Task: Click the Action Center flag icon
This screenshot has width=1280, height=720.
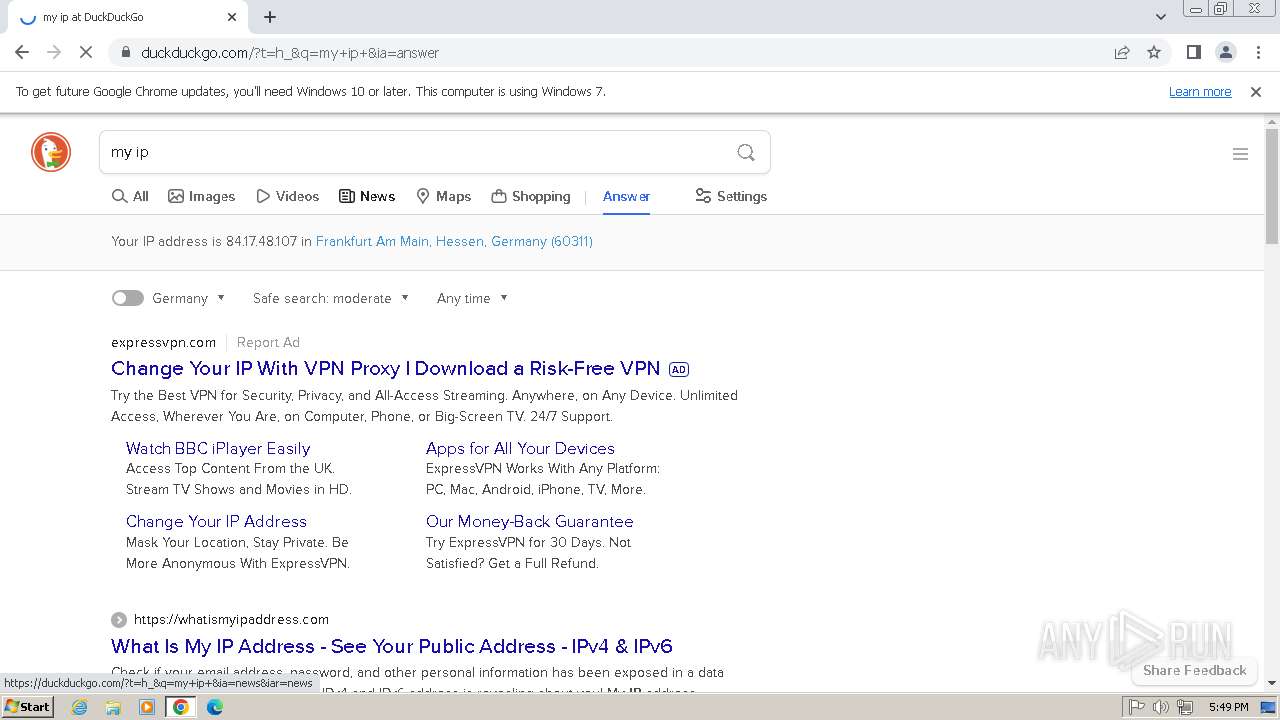Action: coord(1137,707)
